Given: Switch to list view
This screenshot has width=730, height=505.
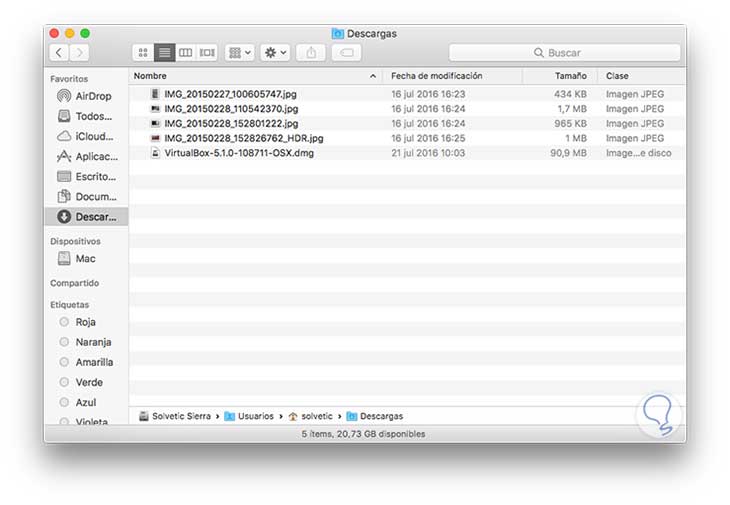Looking at the screenshot, I should (x=164, y=53).
